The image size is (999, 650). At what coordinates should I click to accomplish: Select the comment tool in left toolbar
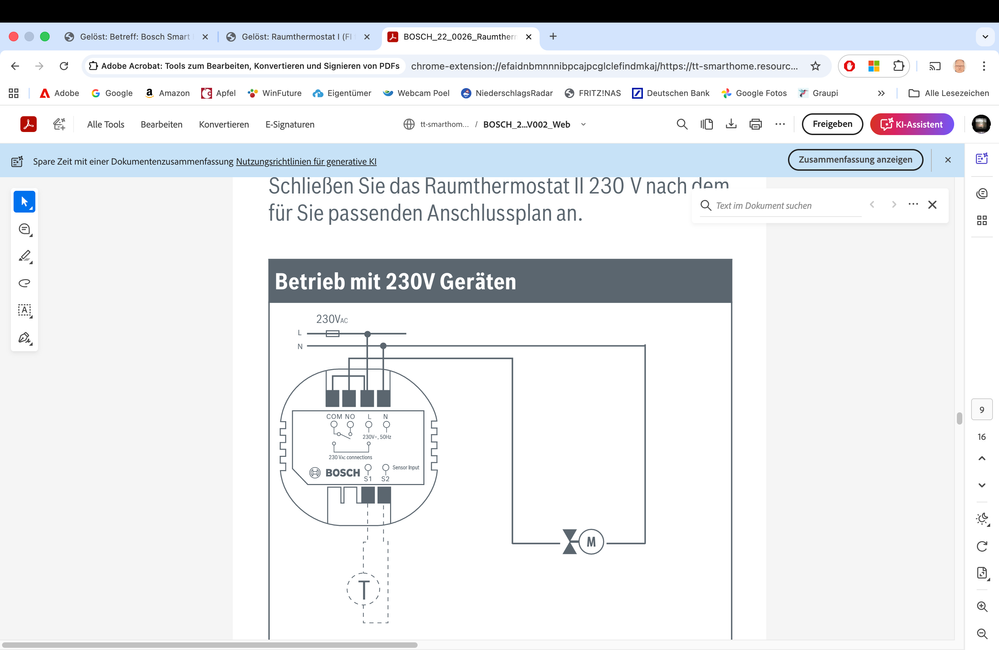coord(24,230)
